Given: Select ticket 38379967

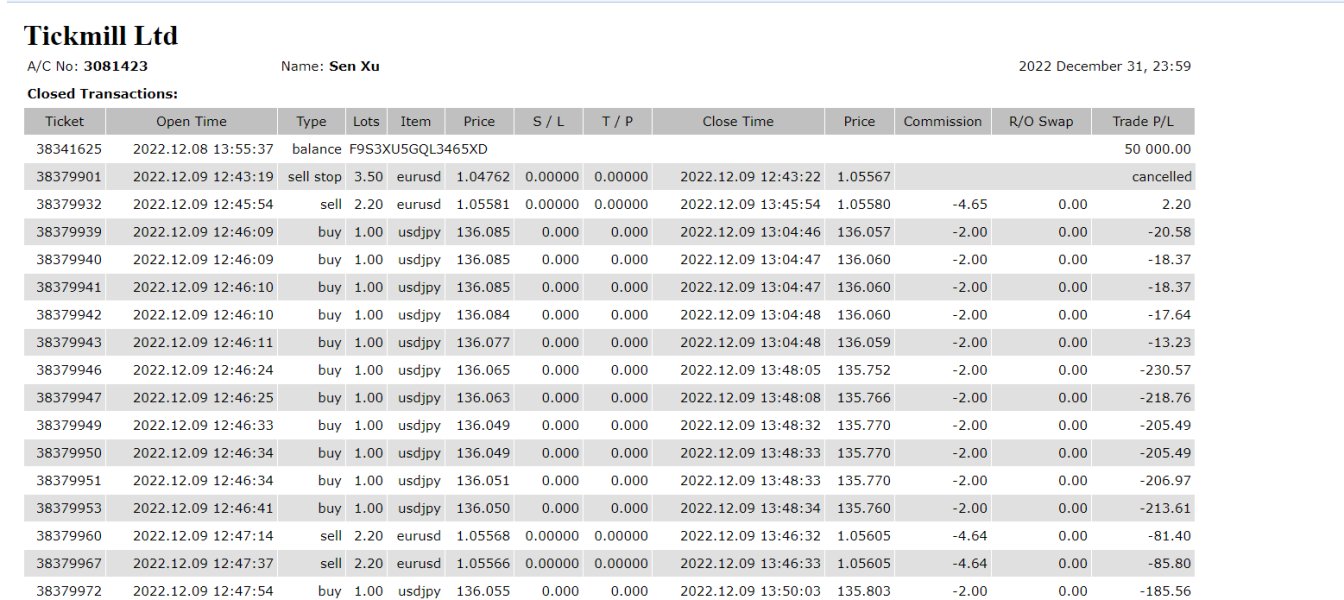Looking at the screenshot, I should click(68, 564).
